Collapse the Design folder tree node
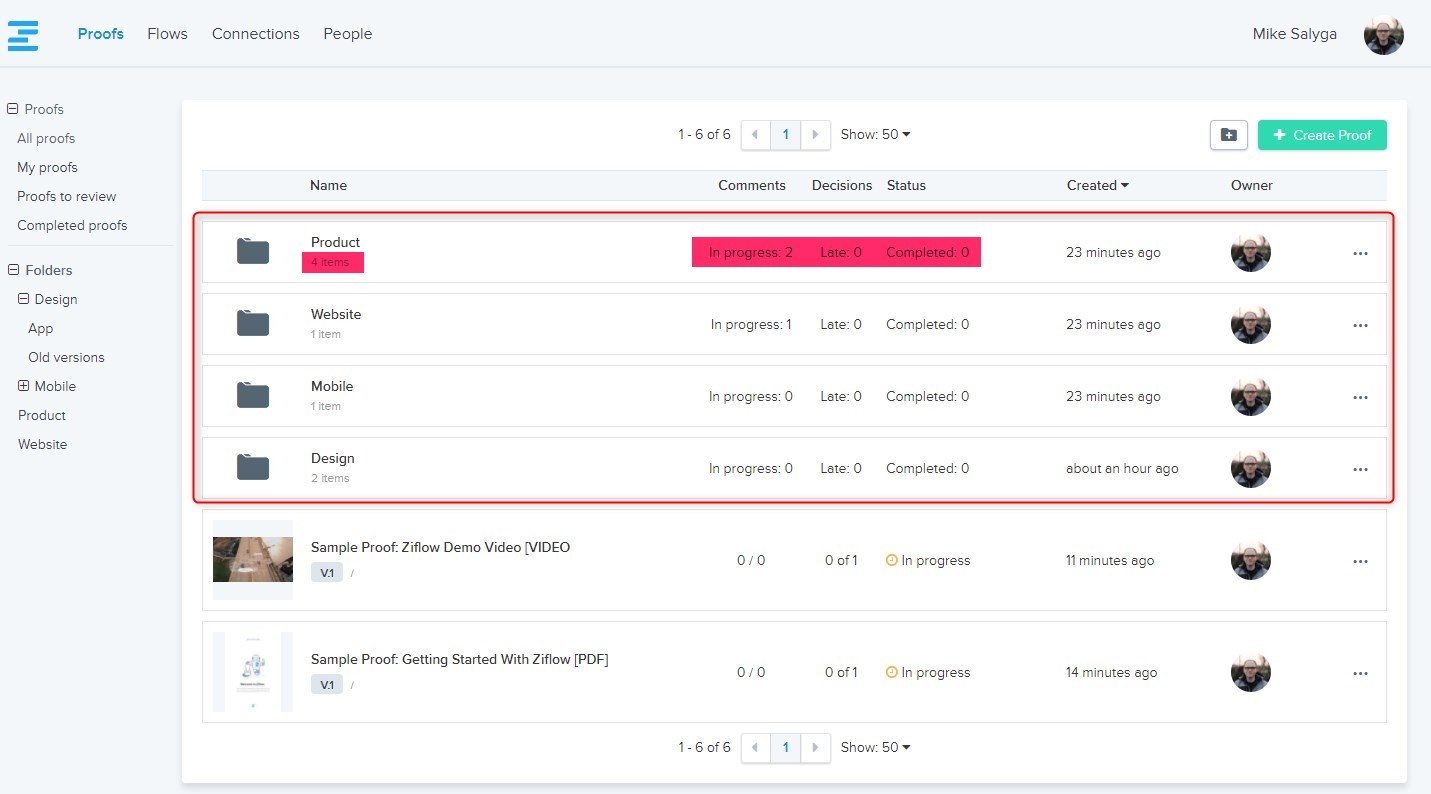The width and height of the screenshot is (1431, 794). (24, 299)
